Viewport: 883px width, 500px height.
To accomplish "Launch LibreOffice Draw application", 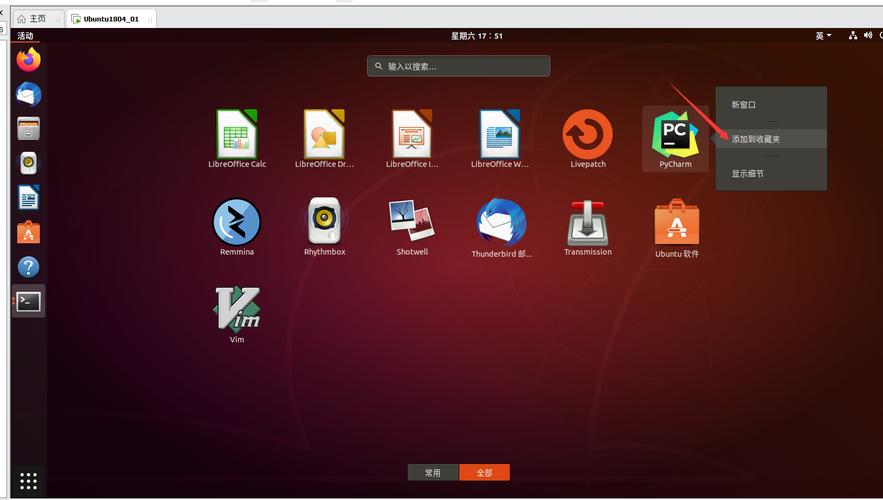I will (x=324, y=135).
